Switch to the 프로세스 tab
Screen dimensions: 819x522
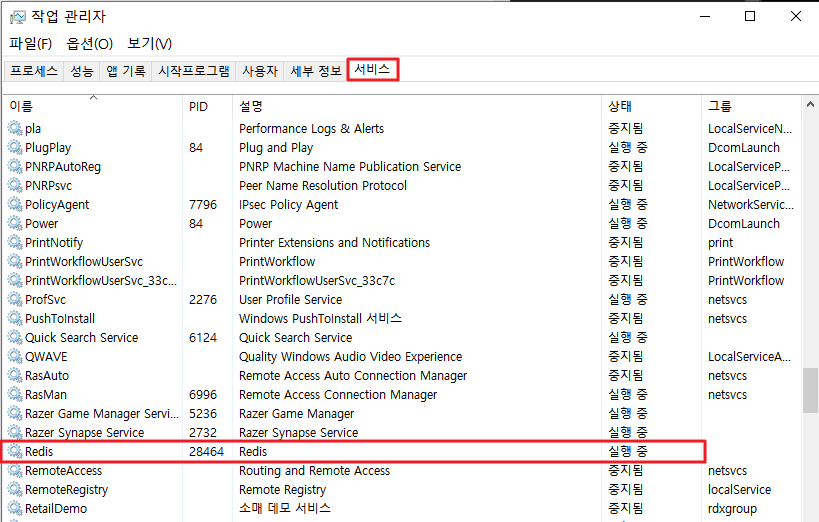(x=34, y=71)
